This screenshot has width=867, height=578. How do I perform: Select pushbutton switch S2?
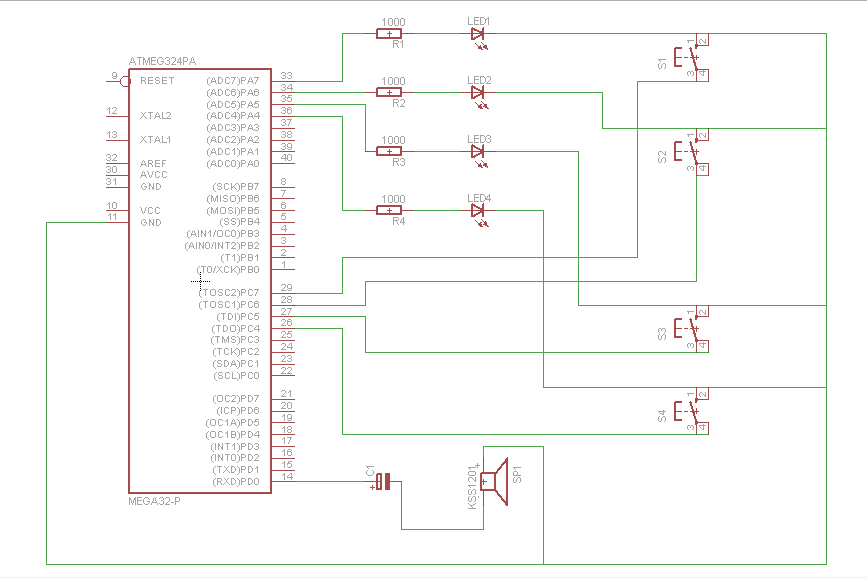tap(691, 152)
